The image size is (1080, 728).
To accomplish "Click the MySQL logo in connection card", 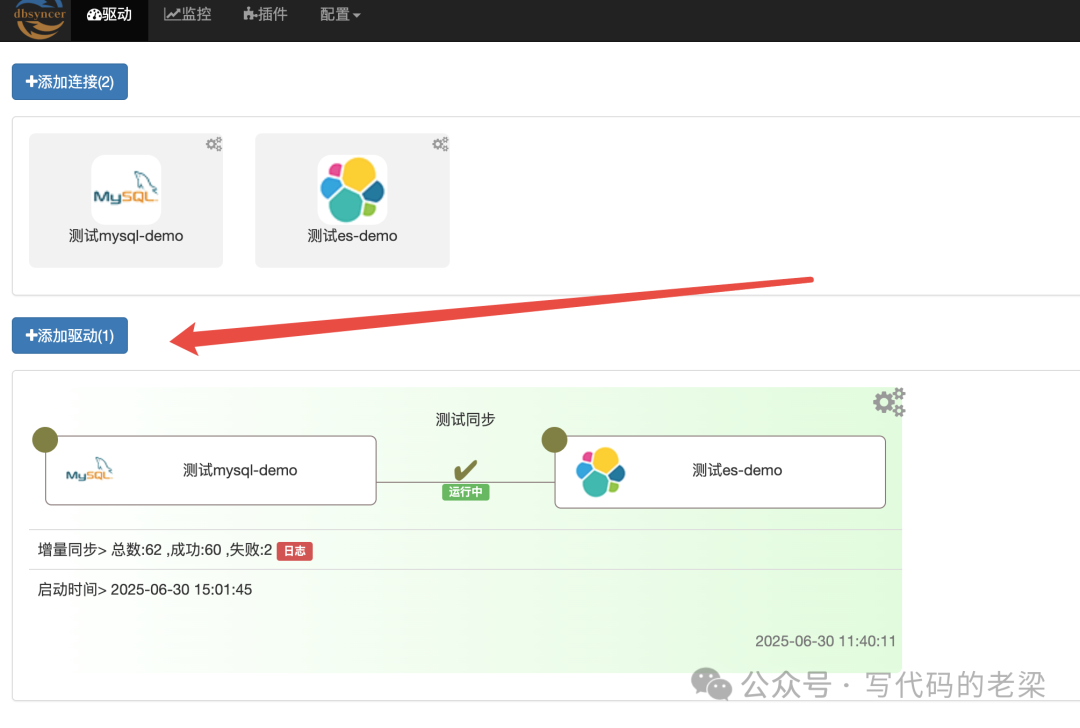I will [126, 190].
